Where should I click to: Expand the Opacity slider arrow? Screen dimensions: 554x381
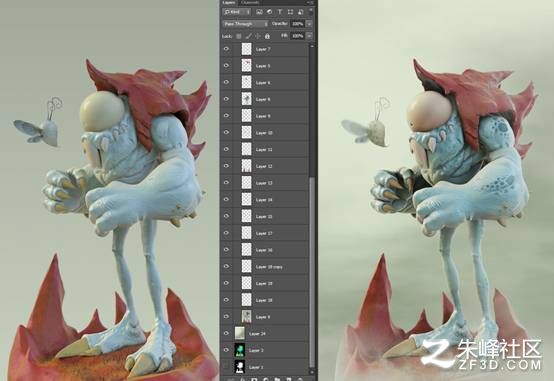click(309, 24)
